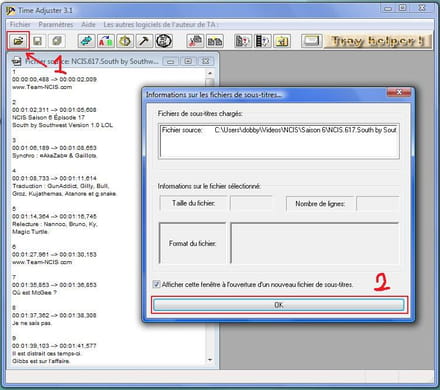Click the film strip with question mark icon
440x390 pixels.
click(x=262, y=41)
